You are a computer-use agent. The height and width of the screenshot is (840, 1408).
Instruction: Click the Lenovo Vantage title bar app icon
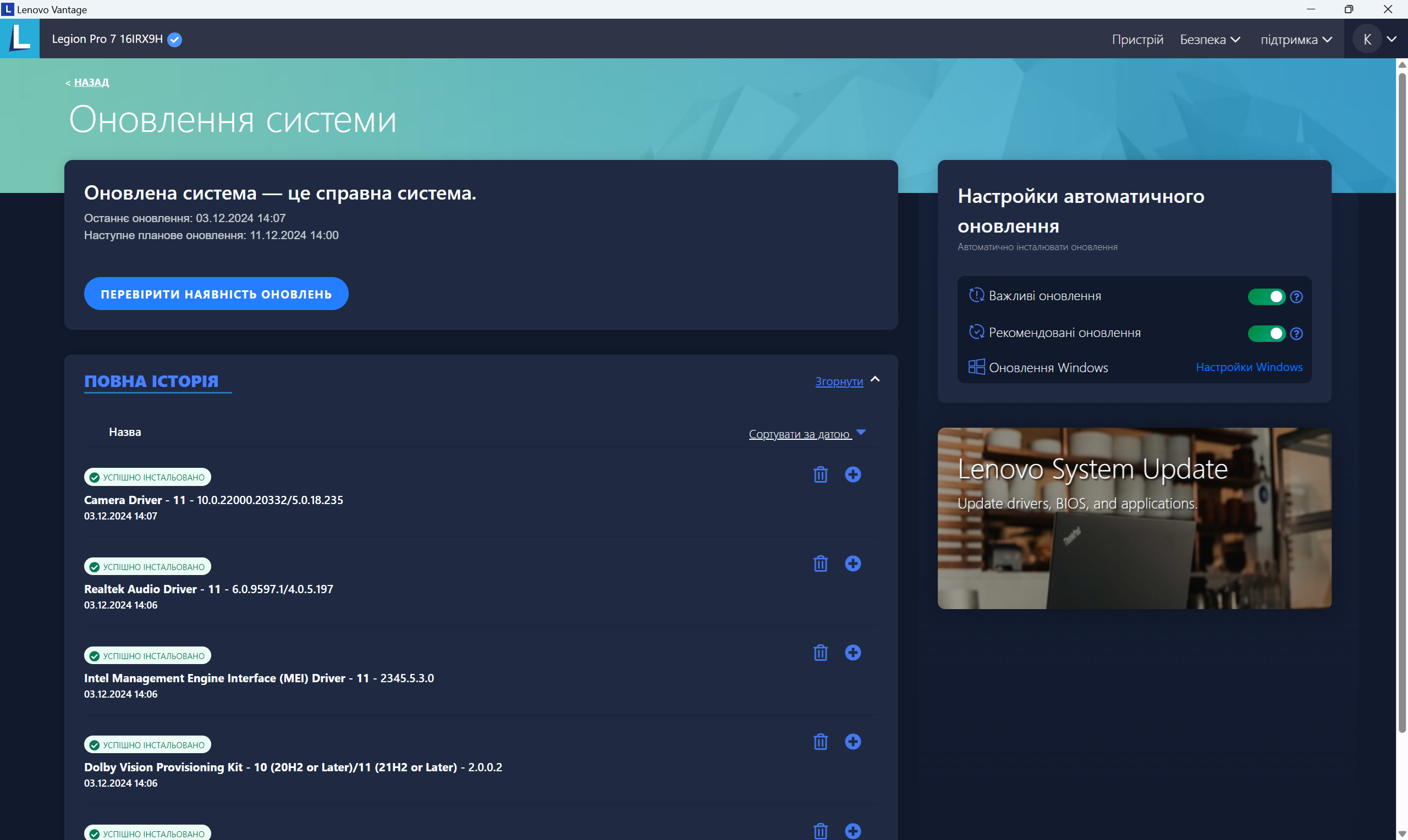tap(8, 9)
